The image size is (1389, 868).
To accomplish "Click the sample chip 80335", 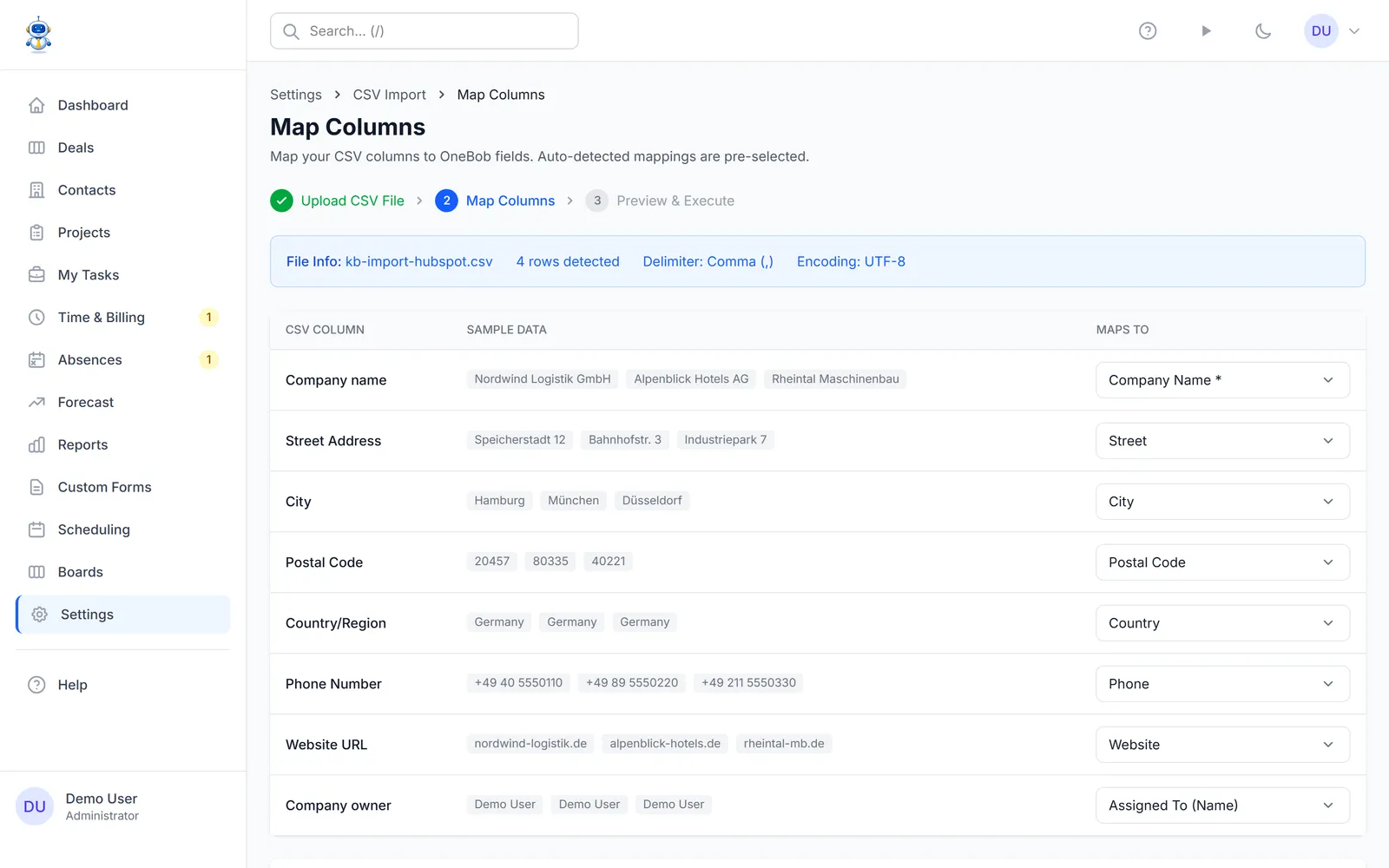I will coord(550,562).
